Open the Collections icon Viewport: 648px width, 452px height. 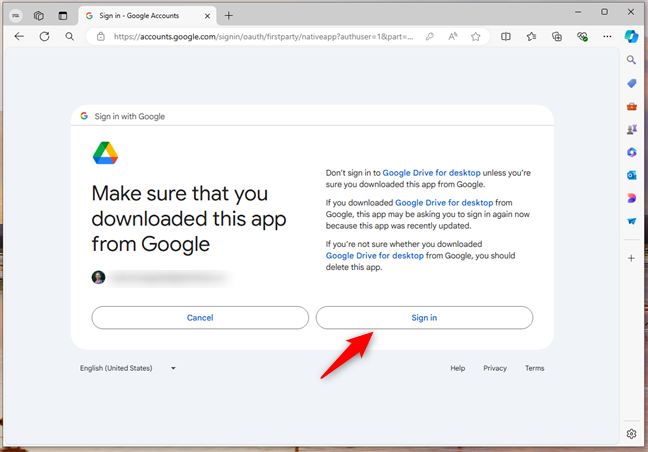[557, 36]
